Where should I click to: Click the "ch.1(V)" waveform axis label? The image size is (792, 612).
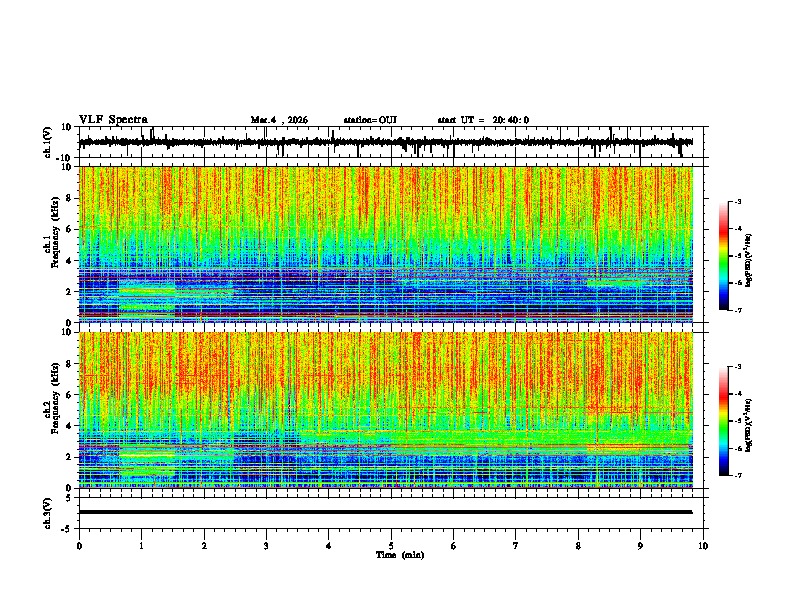pyautogui.click(x=48, y=142)
